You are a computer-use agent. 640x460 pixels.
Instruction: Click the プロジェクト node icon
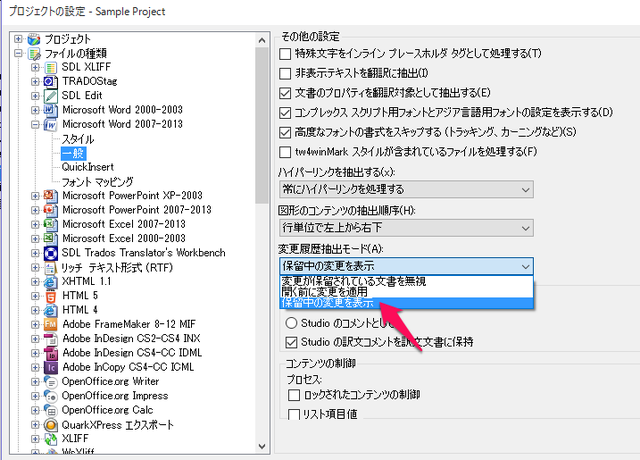coord(34,40)
